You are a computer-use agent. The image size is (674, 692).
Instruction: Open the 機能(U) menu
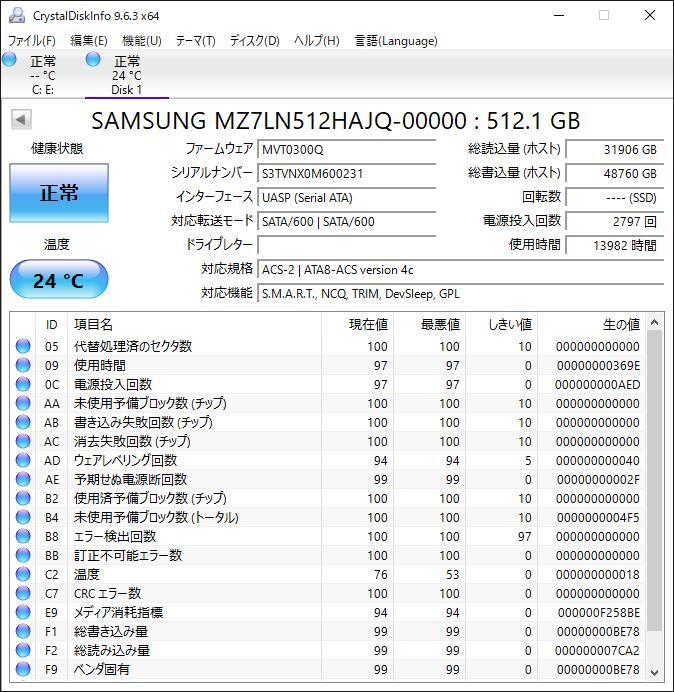pyautogui.click(x=142, y=41)
